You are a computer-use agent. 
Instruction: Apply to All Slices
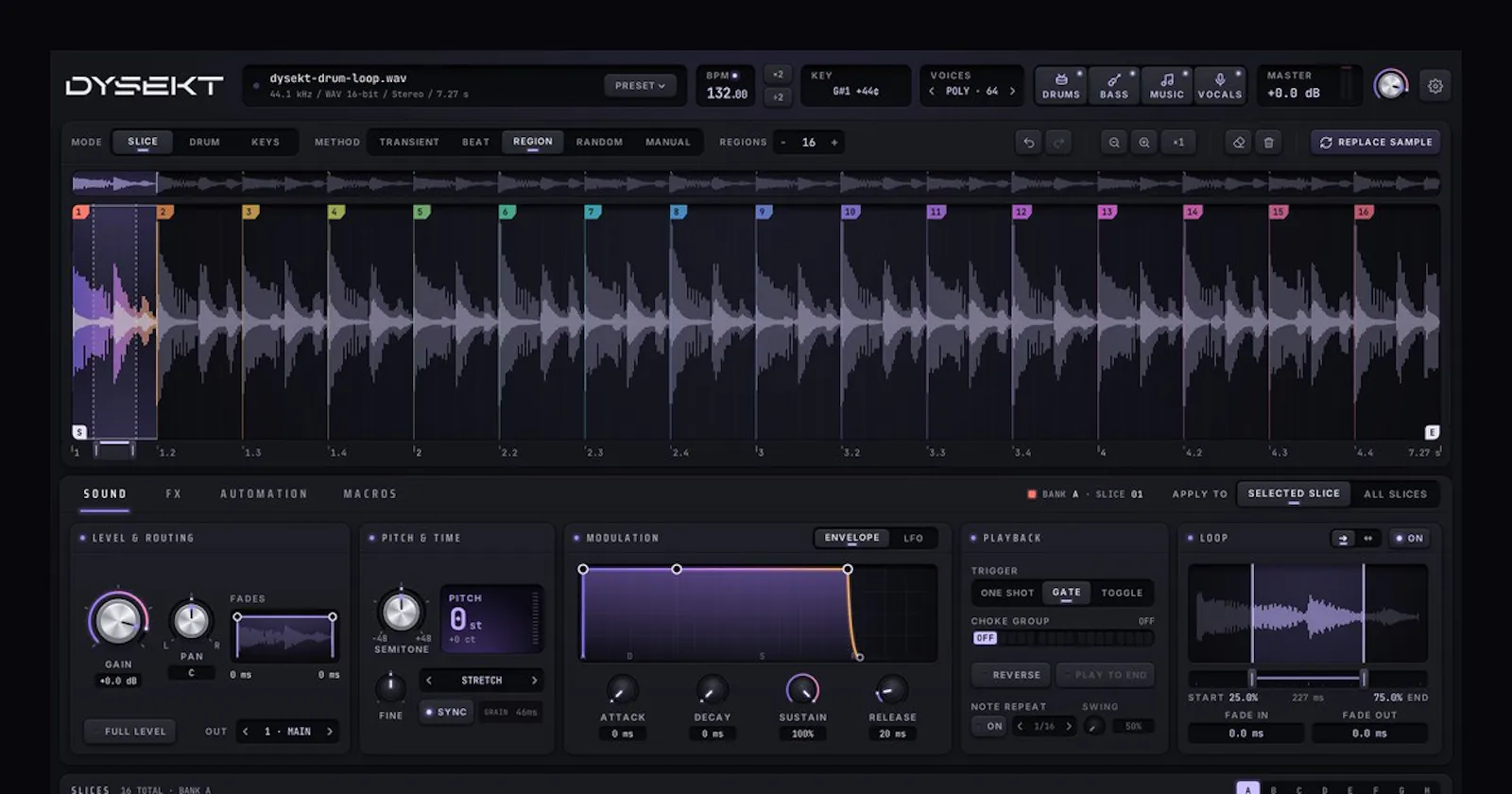pos(1395,494)
